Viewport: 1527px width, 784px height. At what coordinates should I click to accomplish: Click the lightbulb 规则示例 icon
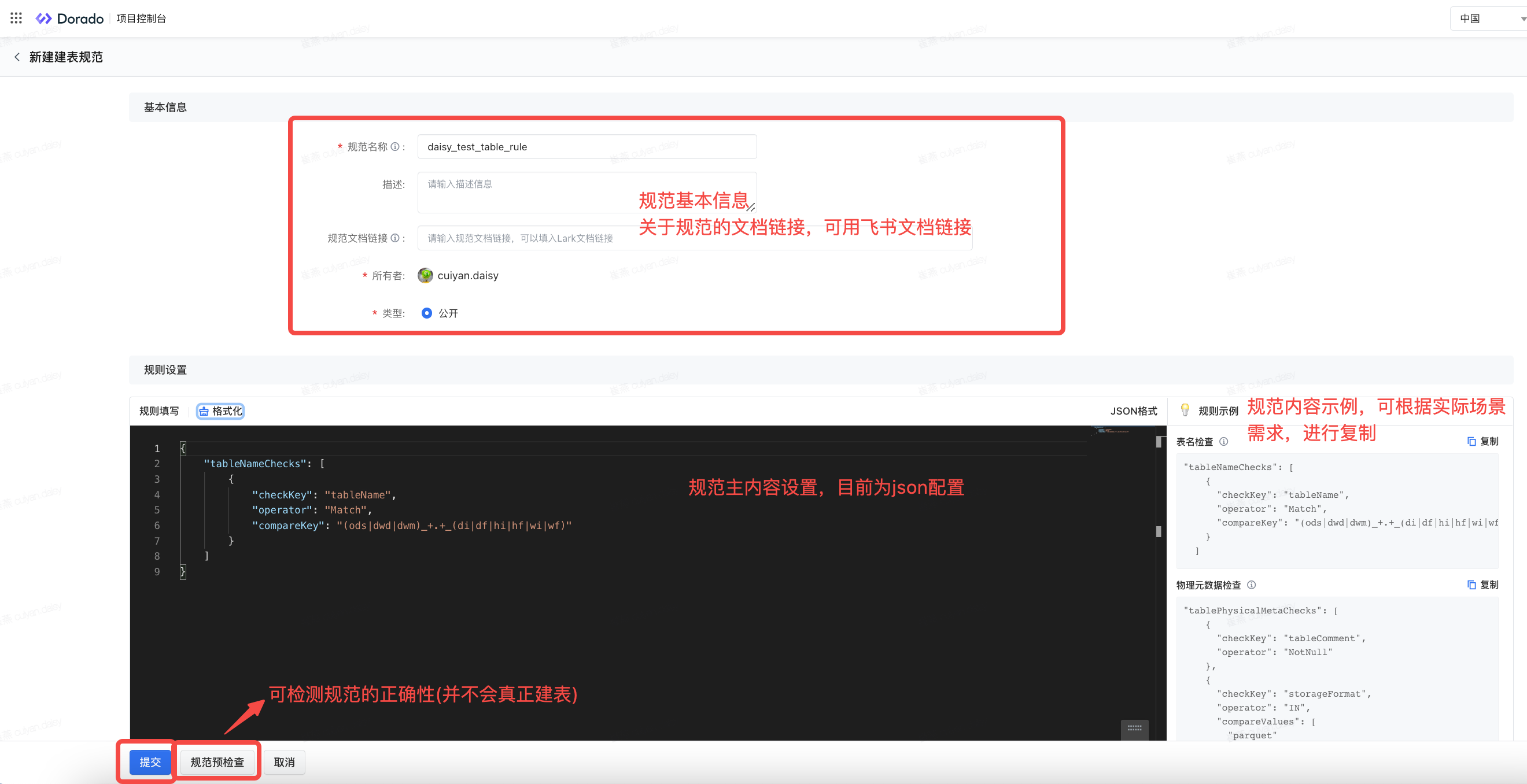click(1185, 410)
